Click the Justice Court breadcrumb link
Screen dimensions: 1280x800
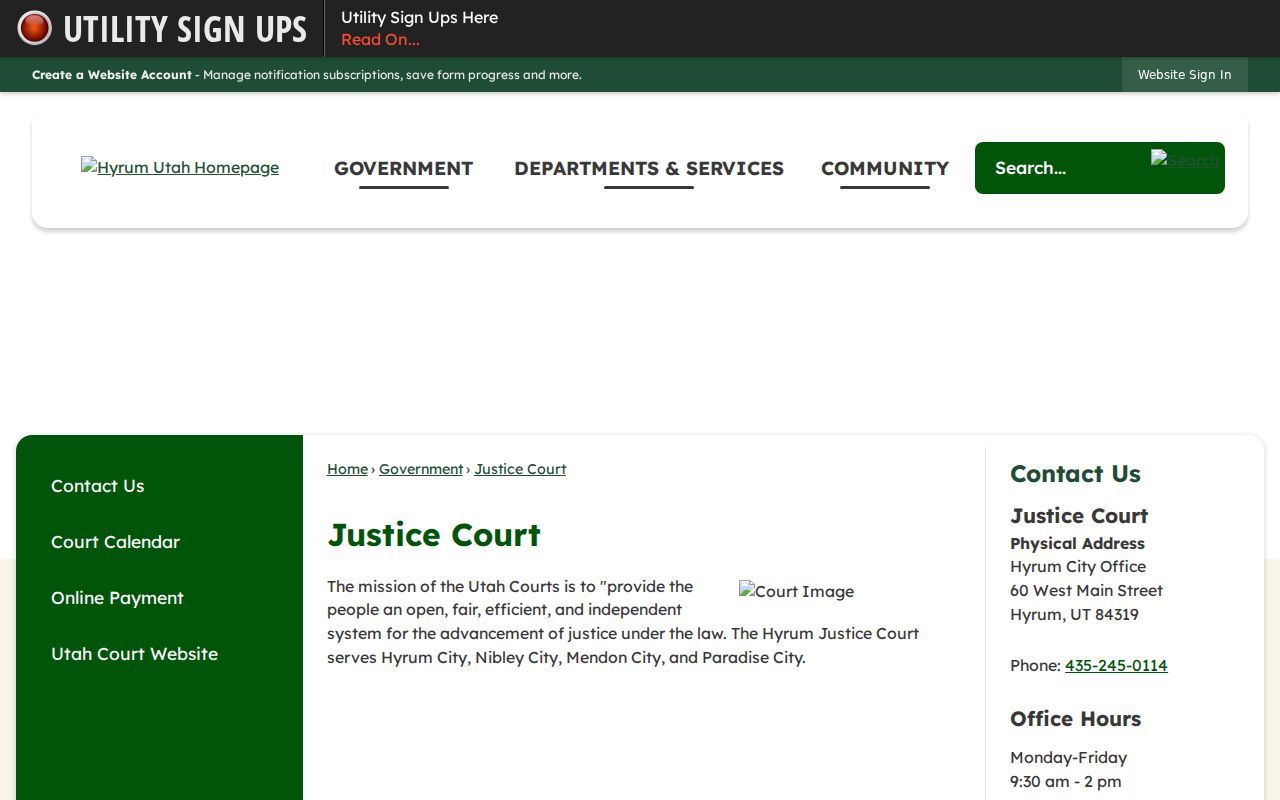click(520, 469)
